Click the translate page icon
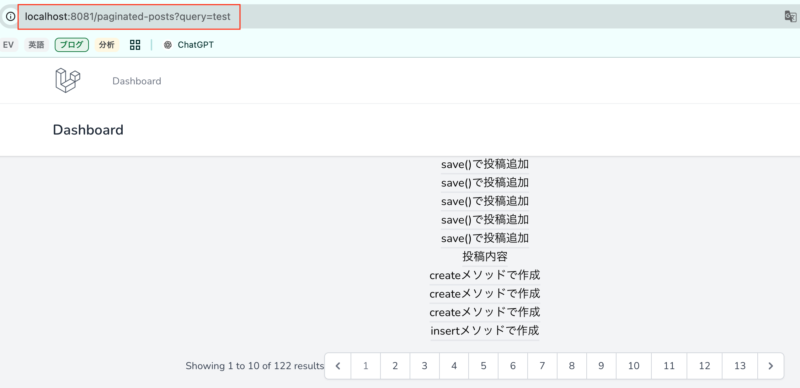 click(x=790, y=16)
